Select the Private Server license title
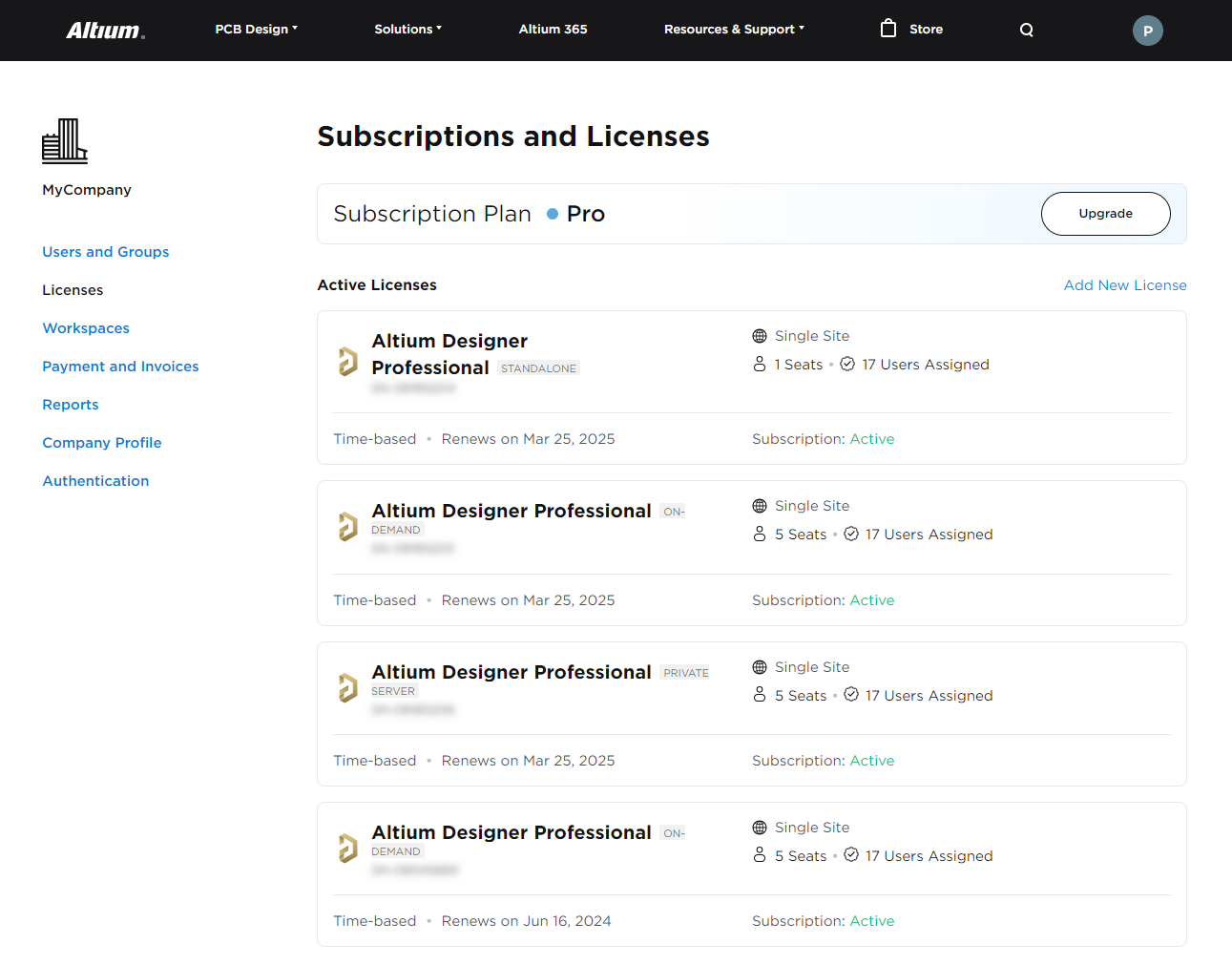Image resolution: width=1232 pixels, height=965 pixels. [x=512, y=672]
